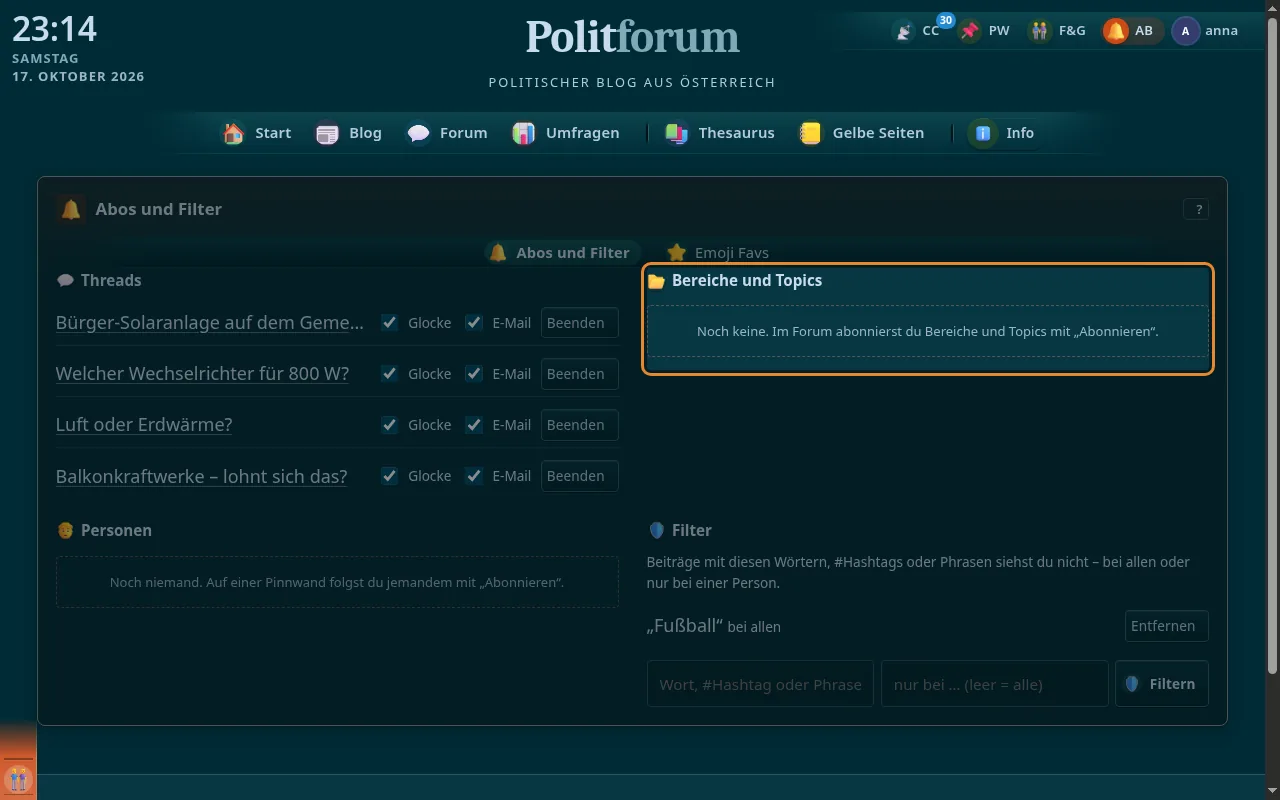The image size is (1280, 800).
Task: Click Beenden for Luft oder Erdwärme
Action: tap(580, 425)
